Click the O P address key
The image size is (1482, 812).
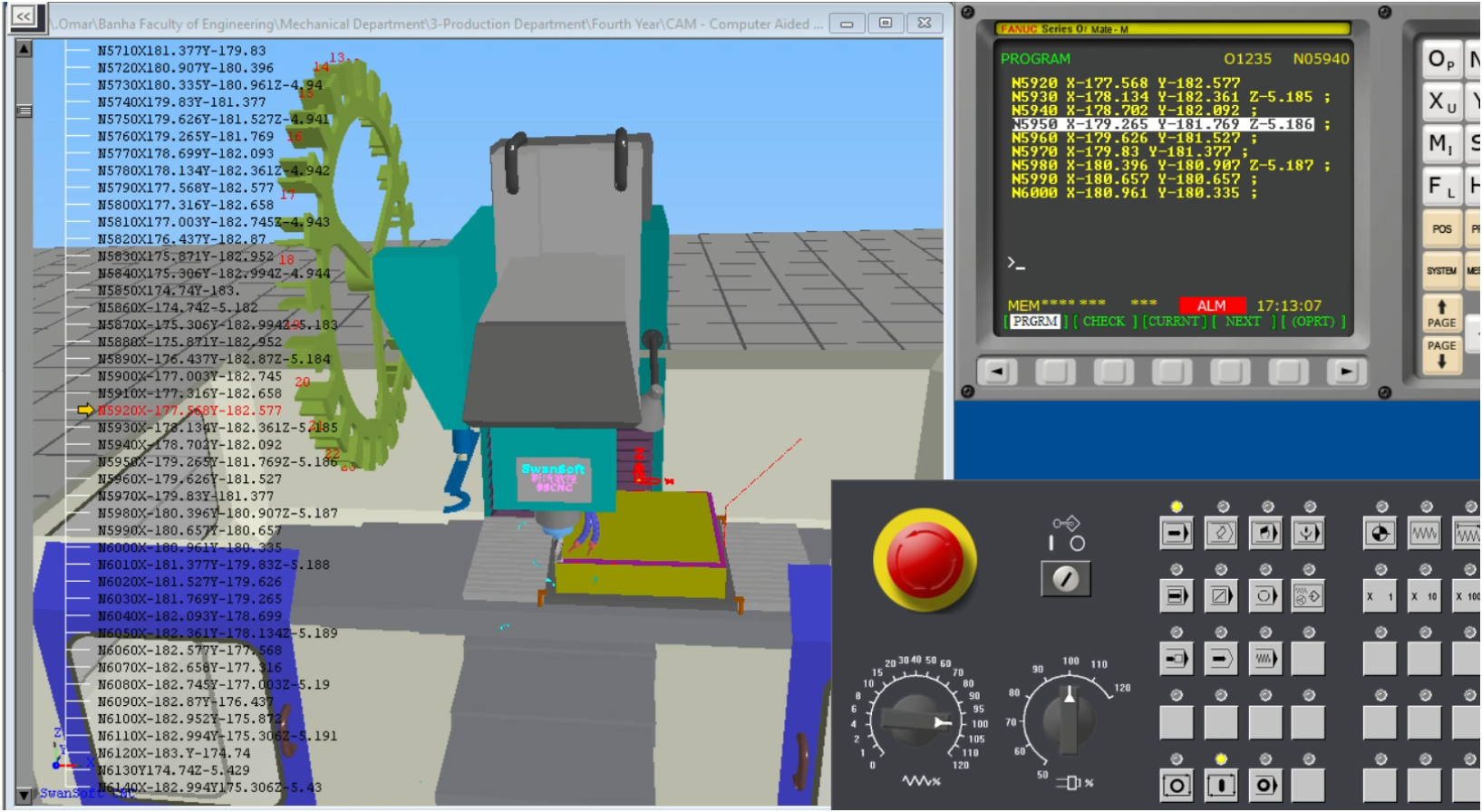1441,60
